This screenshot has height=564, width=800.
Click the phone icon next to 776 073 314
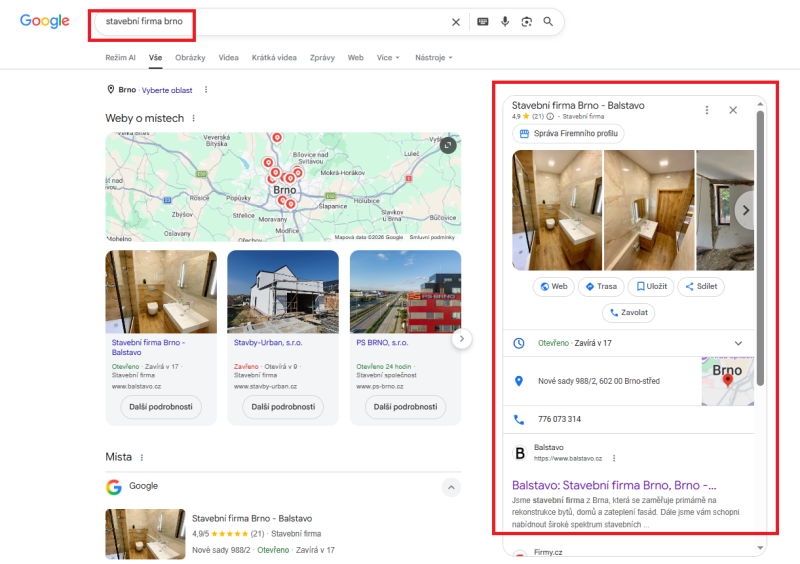(519, 420)
